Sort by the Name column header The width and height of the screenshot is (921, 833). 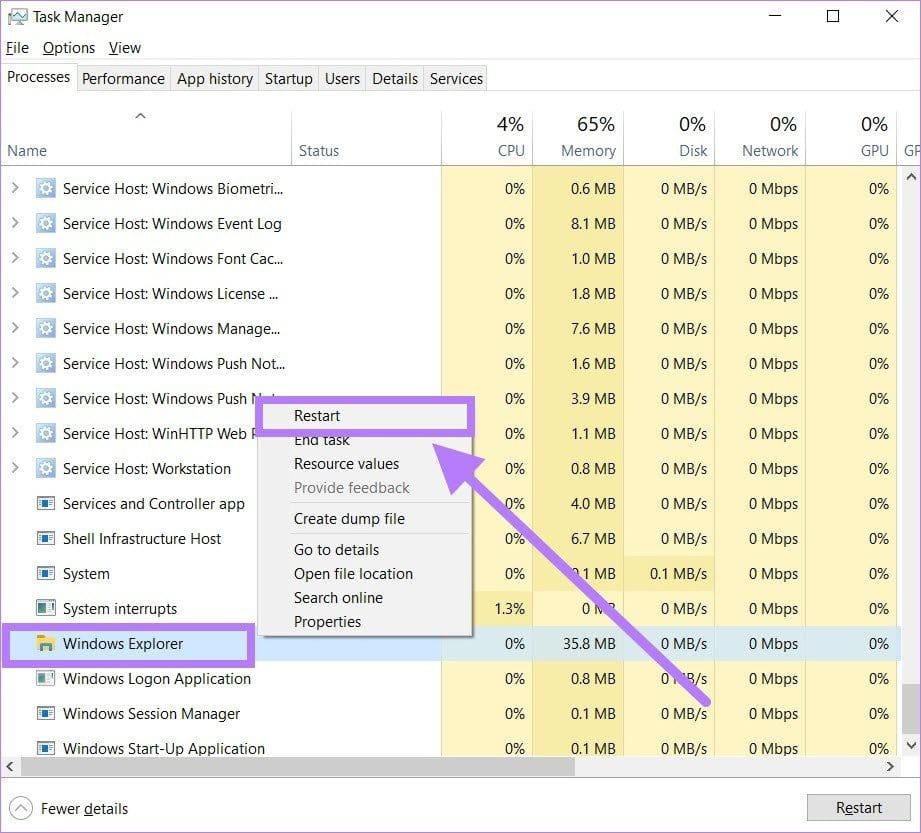click(146, 139)
